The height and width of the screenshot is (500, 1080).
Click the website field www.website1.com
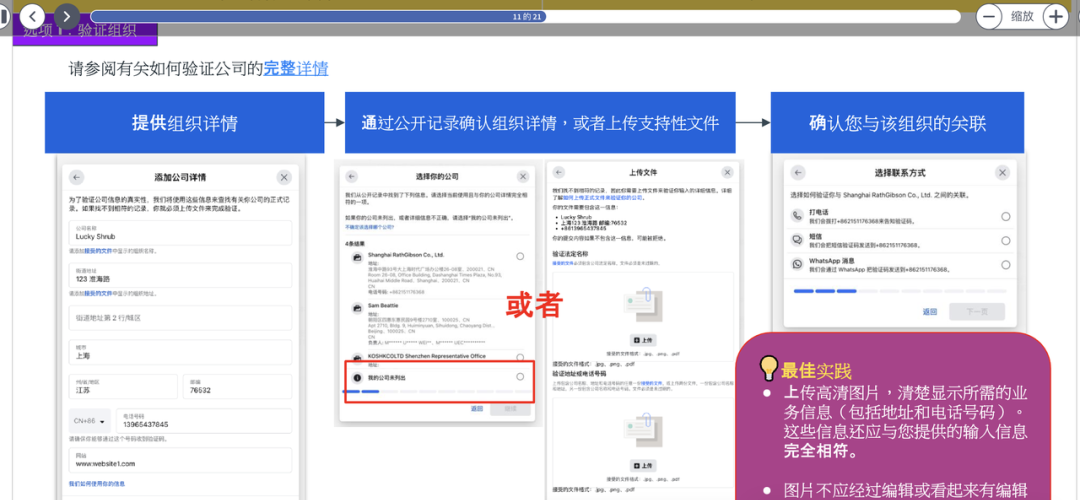point(180,460)
